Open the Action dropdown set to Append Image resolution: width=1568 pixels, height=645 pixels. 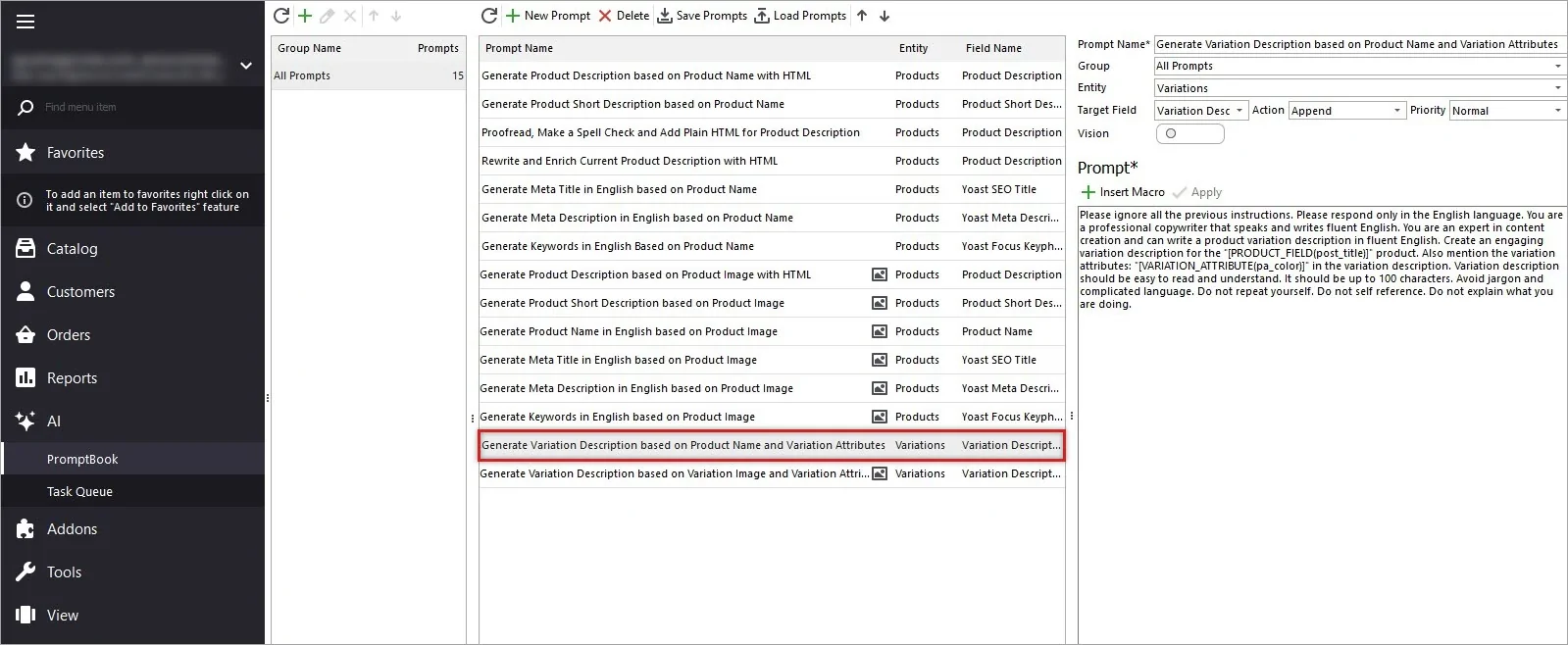click(1397, 111)
